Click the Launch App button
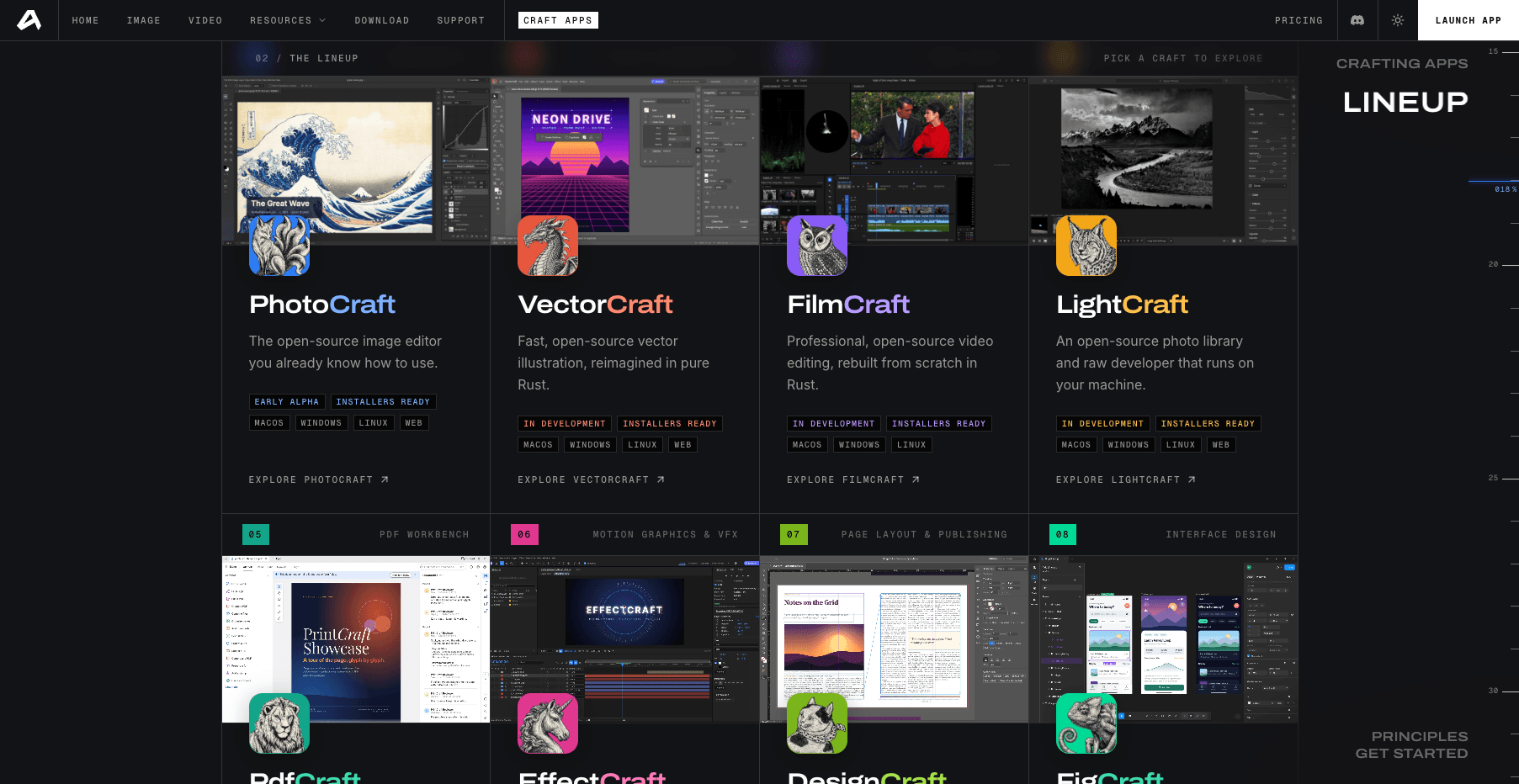 click(x=1469, y=20)
